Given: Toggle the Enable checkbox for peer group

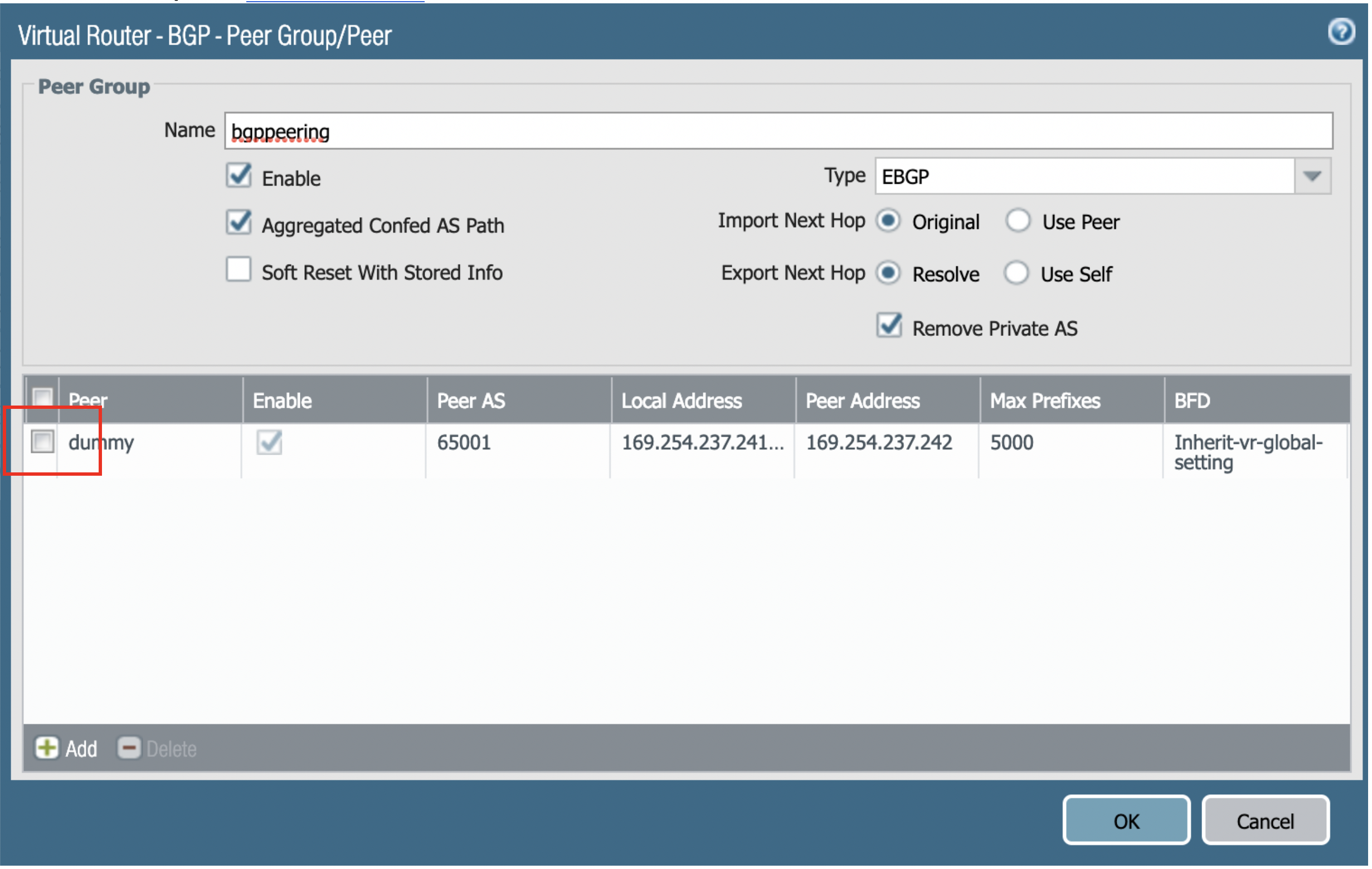Looking at the screenshot, I should click(239, 176).
